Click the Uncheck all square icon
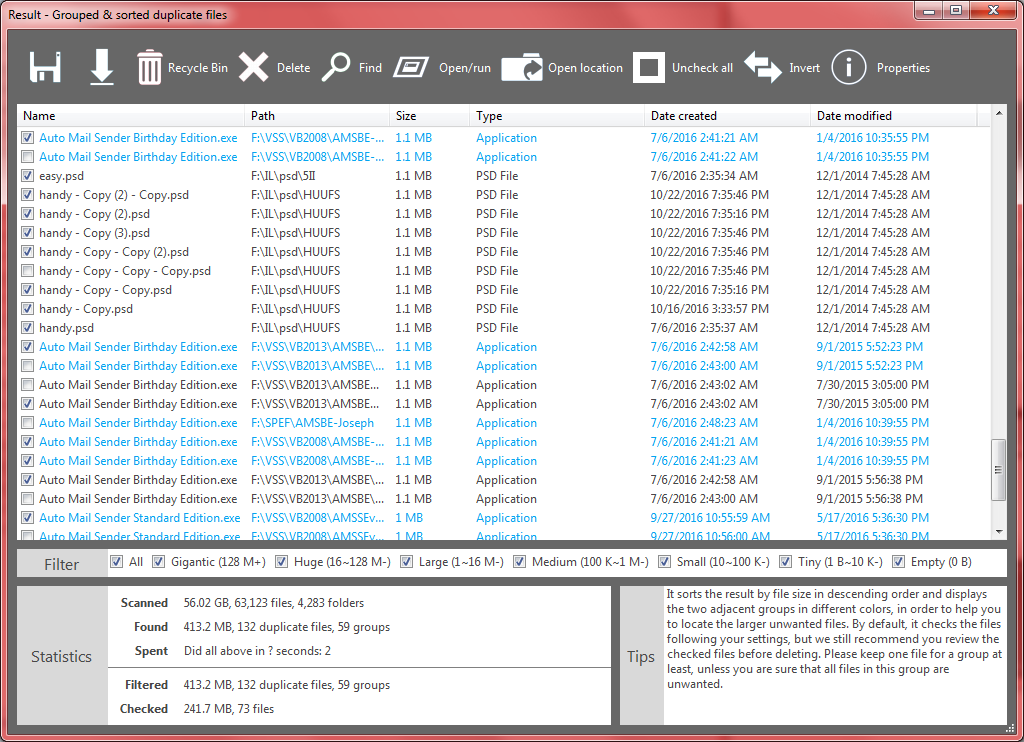 pyautogui.click(x=648, y=67)
